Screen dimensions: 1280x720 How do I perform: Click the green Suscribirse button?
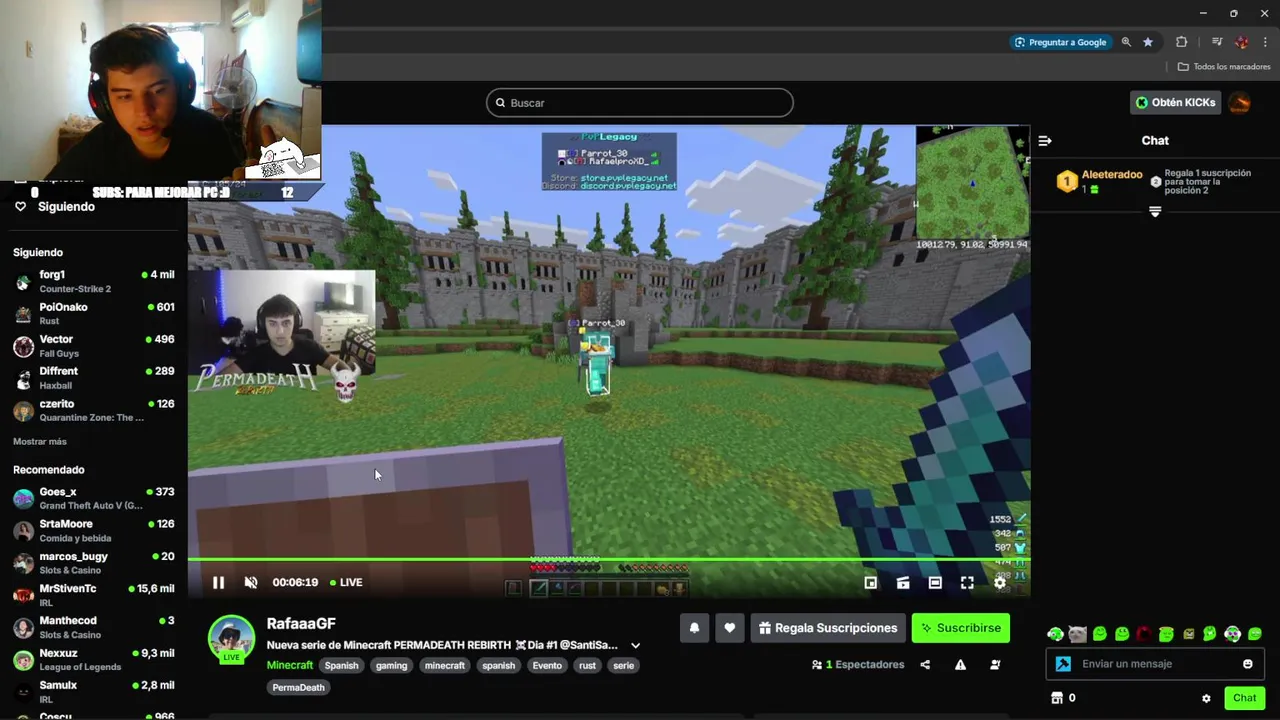point(960,628)
